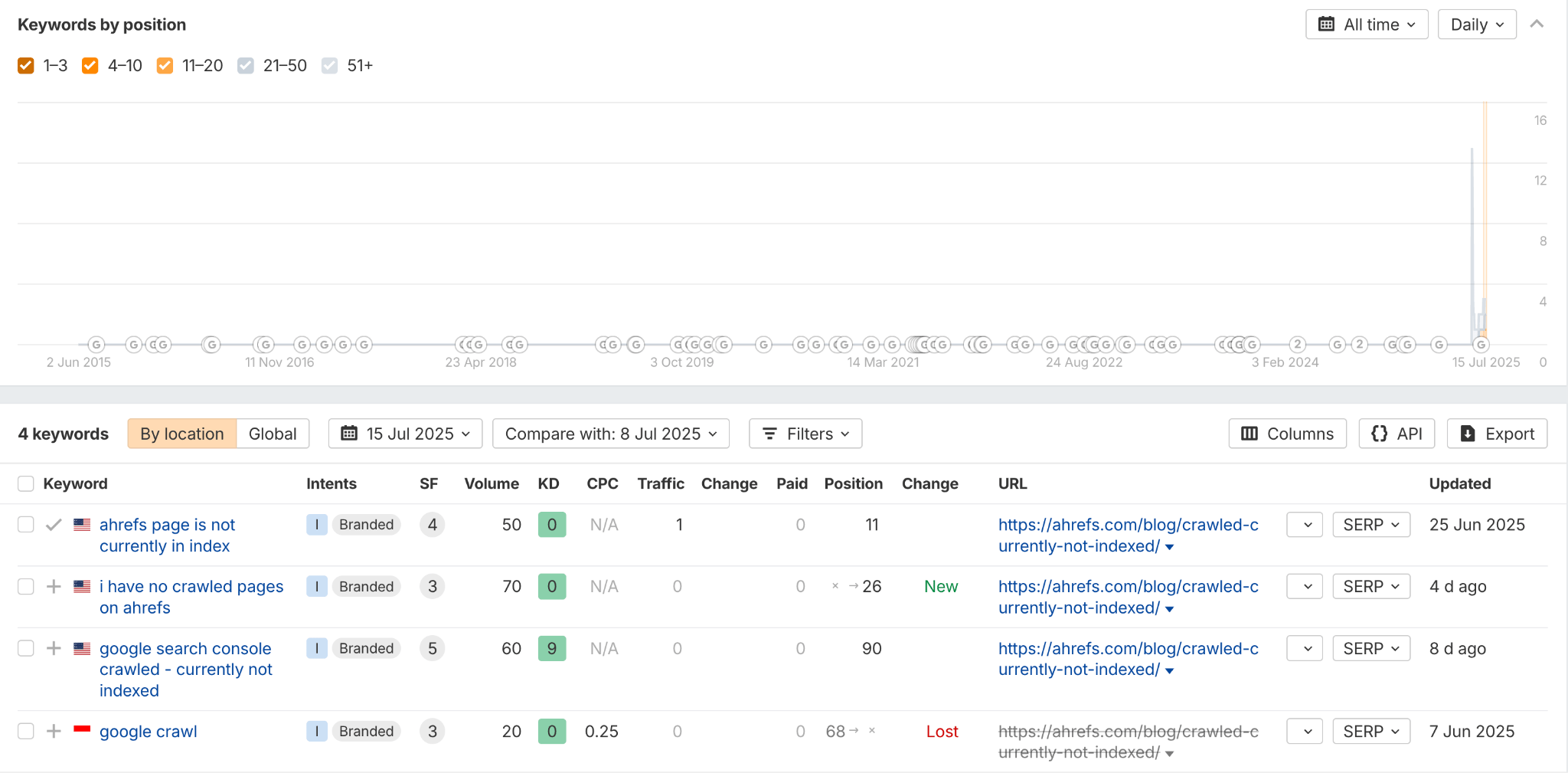Switch to the Global tab
The image size is (1568, 773).
273,434
